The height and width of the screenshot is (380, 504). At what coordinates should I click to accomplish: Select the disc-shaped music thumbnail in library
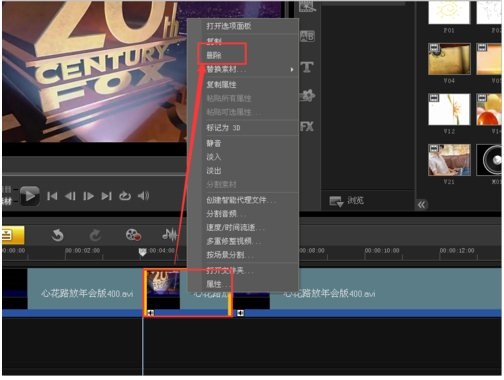click(489, 160)
